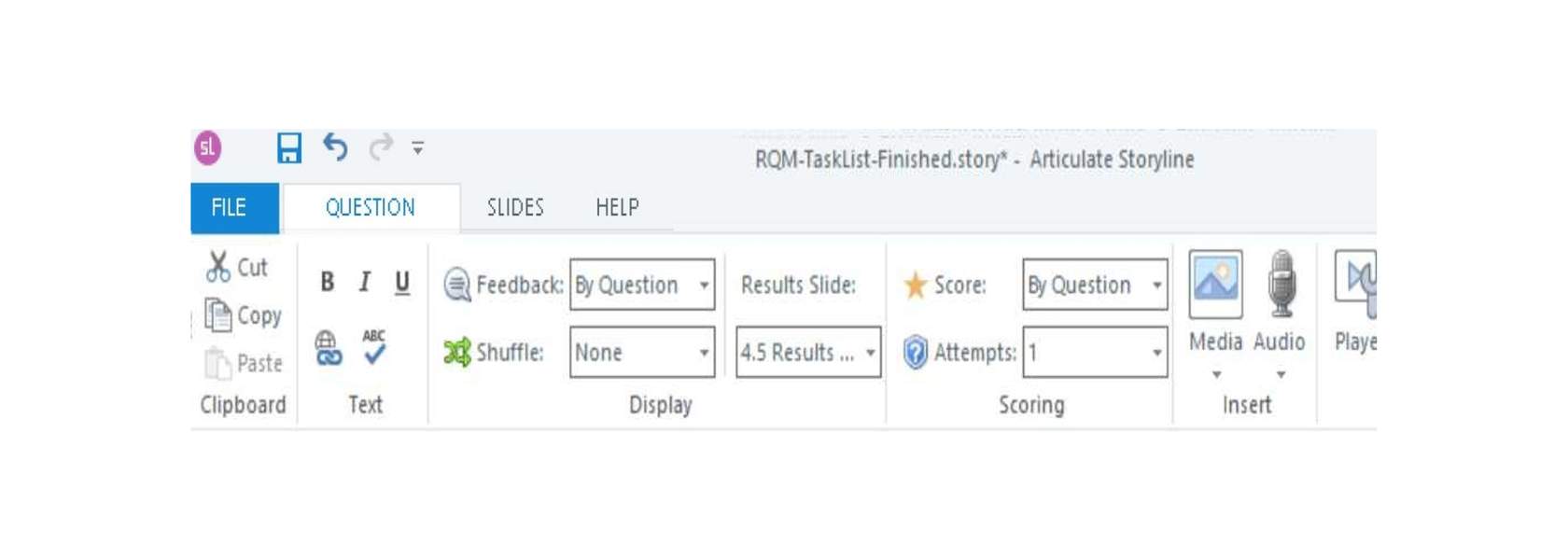Switch to the SLIDES tab
This screenshot has width=1568, height=558.
click(x=515, y=207)
